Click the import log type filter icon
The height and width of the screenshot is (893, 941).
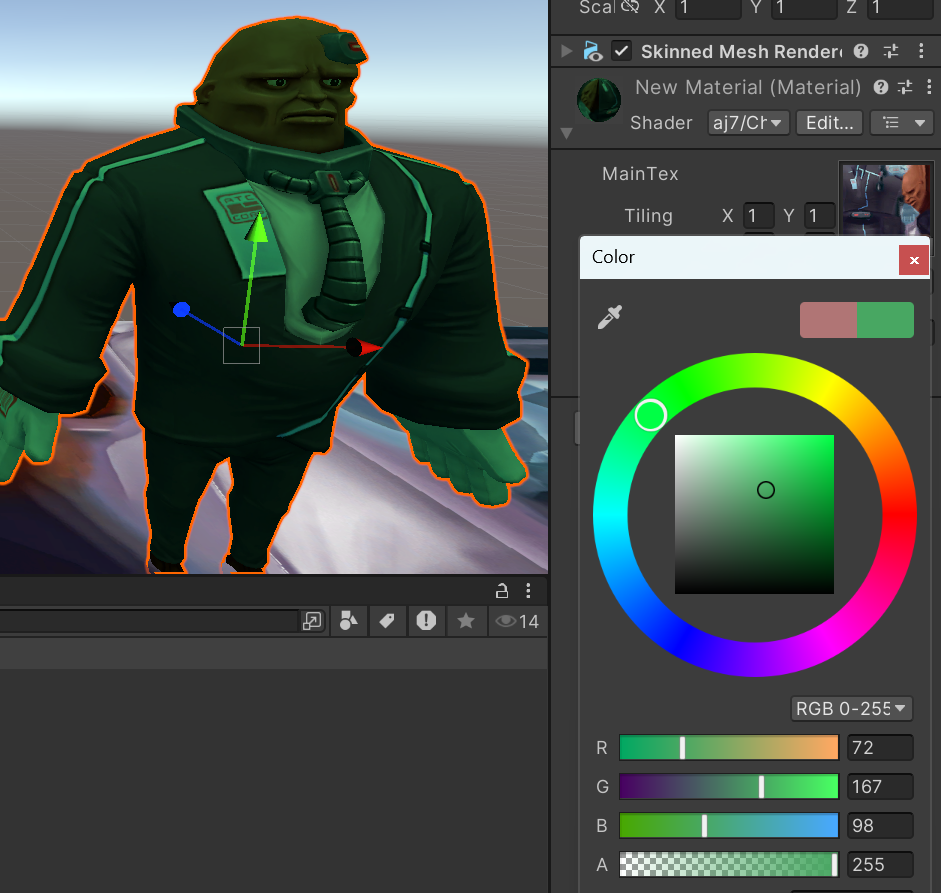[426, 621]
